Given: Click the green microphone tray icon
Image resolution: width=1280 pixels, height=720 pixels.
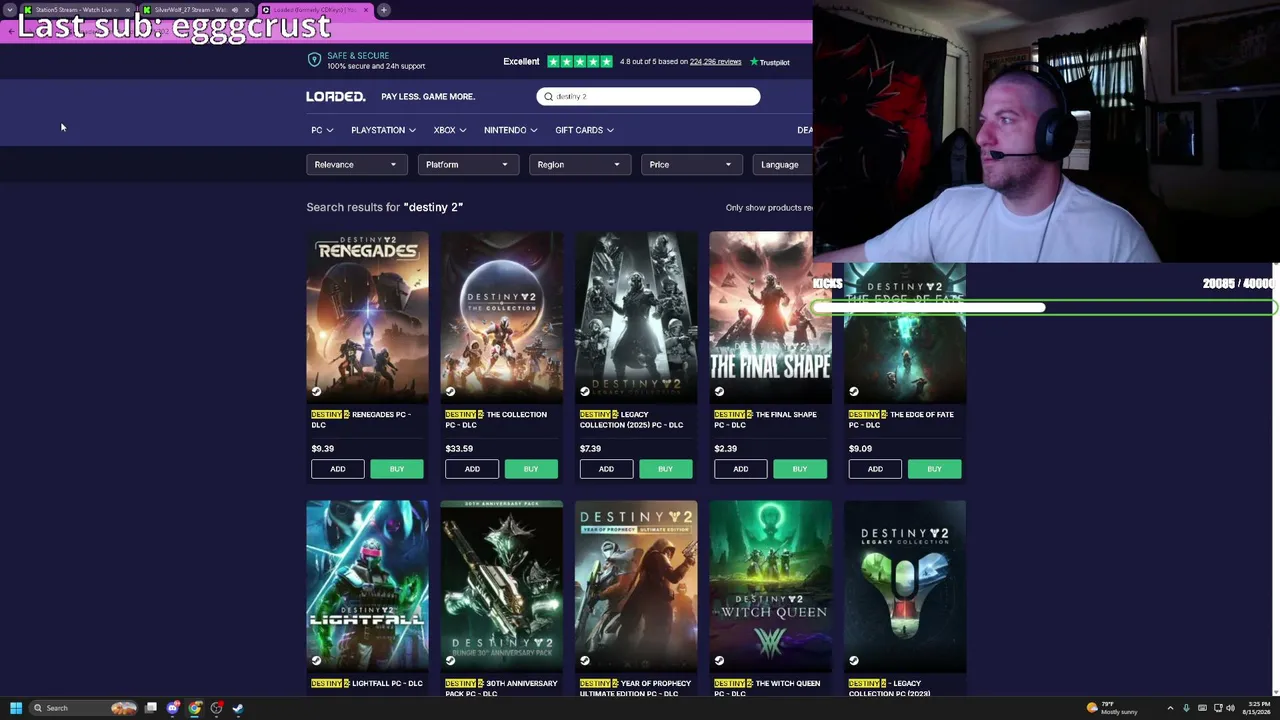Looking at the screenshot, I should [x=1187, y=708].
